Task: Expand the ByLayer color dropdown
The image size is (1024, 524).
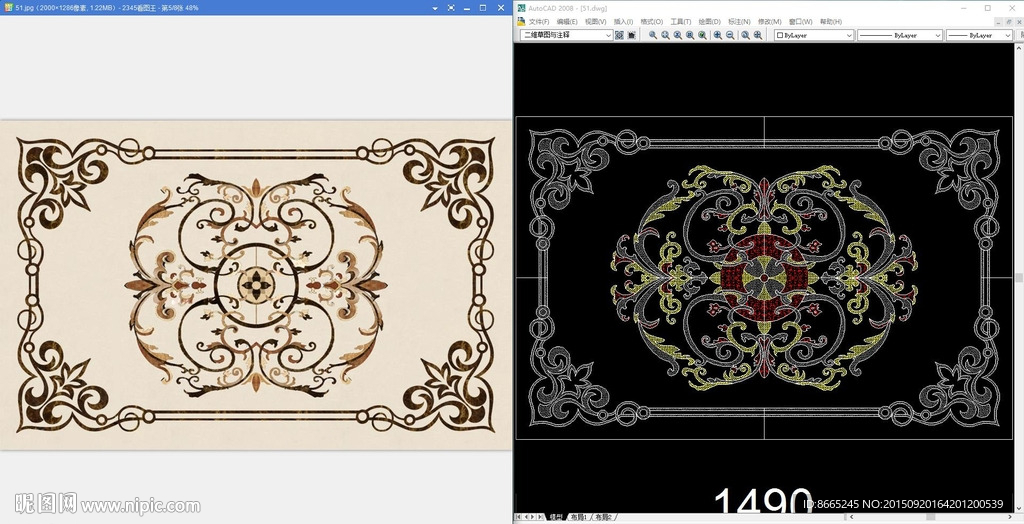Action: (849, 35)
